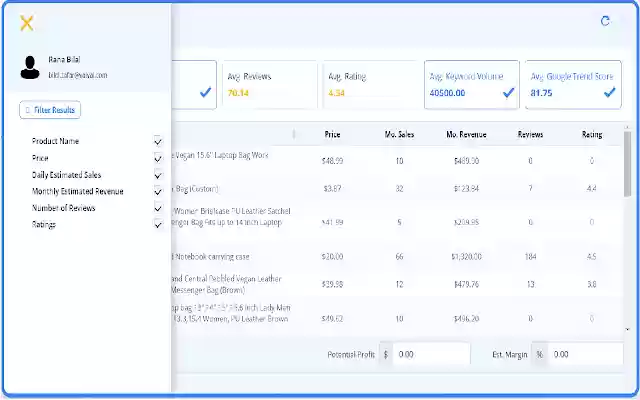Viewport: 640px width, 400px height.
Task: Toggle the Ratings checkbox
Action: point(158,224)
